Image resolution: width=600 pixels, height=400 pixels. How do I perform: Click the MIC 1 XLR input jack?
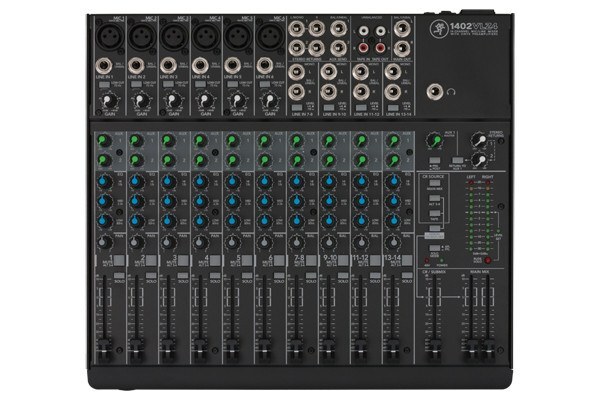(x=110, y=36)
